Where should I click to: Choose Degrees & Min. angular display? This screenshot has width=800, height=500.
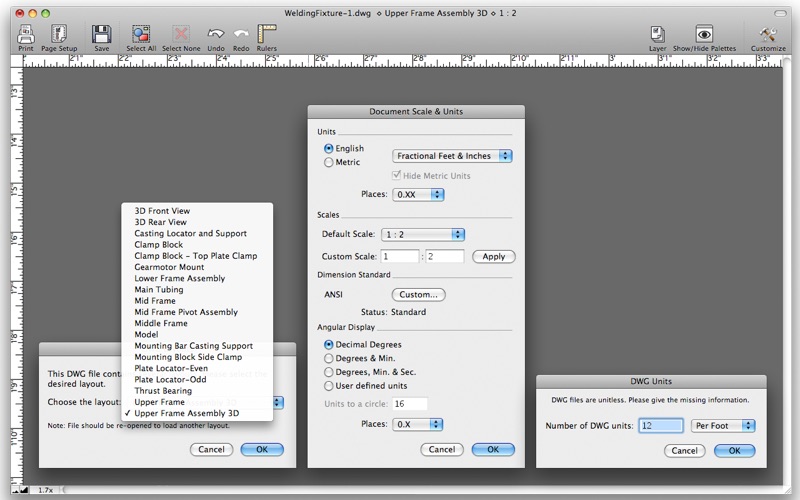tap(328, 358)
